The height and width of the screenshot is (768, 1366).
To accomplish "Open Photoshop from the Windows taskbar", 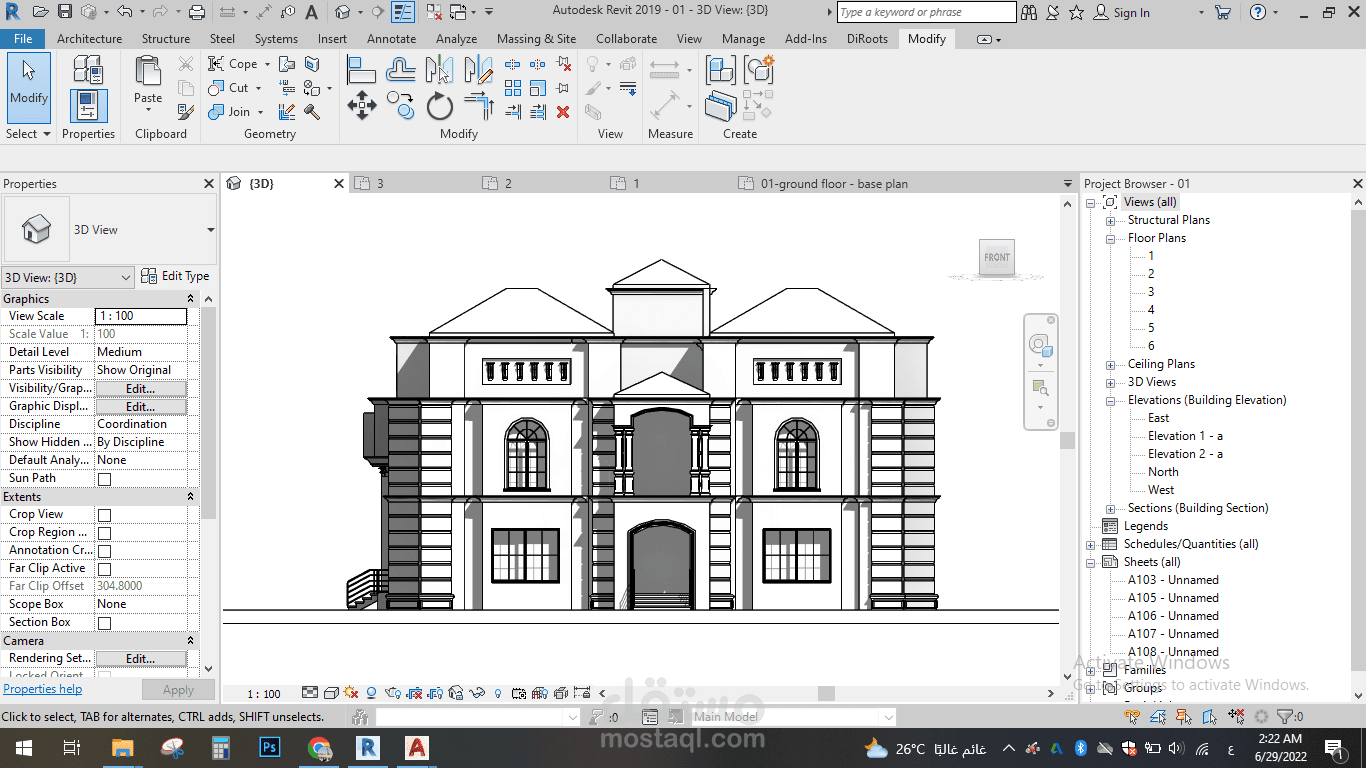I will tap(269, 747).
